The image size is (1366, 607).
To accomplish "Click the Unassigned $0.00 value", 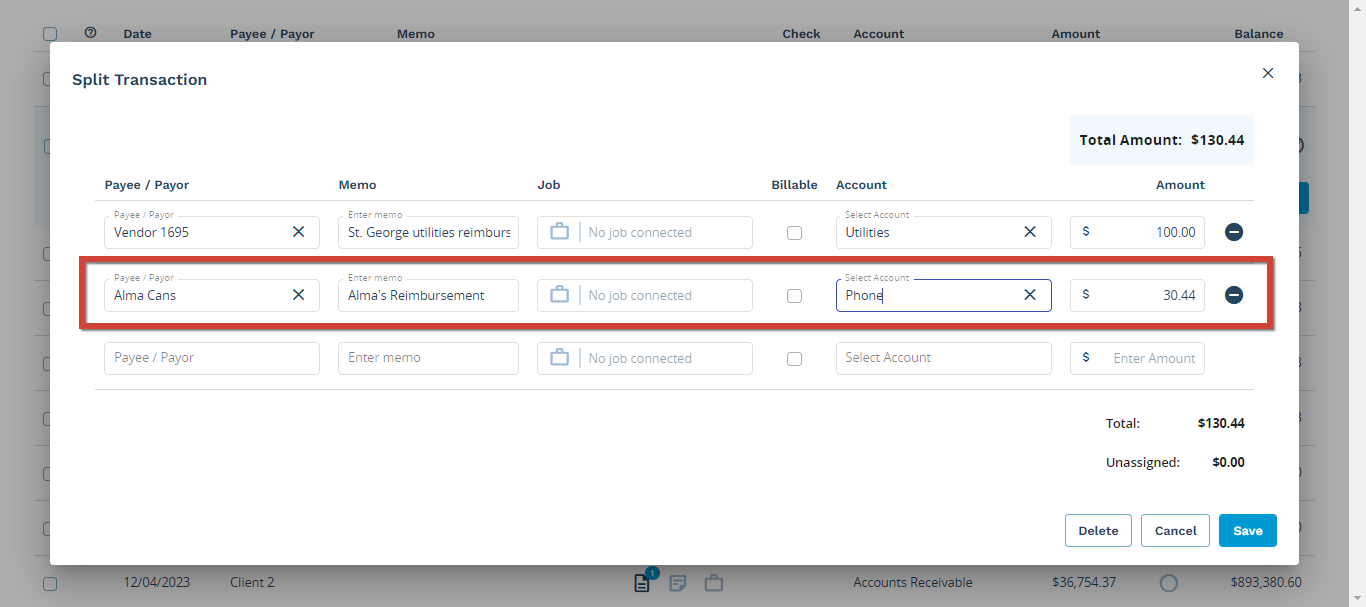I will coord(1228,463).
